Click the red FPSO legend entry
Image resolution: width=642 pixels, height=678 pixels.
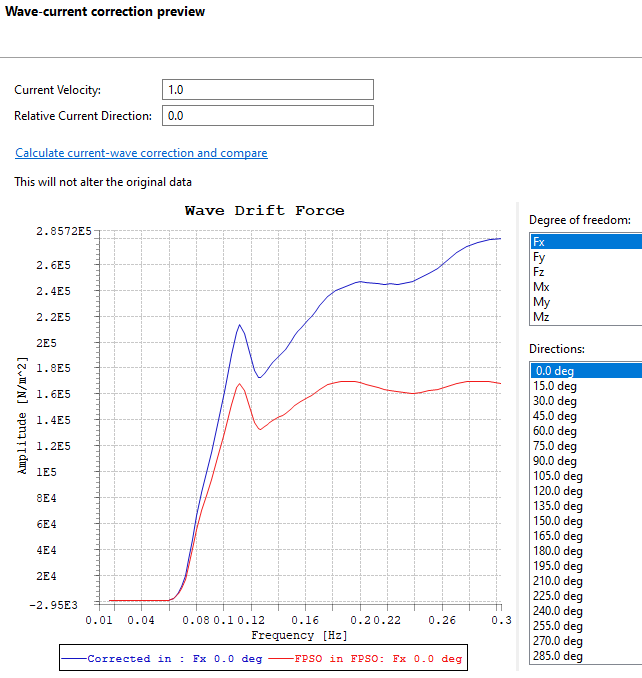(372, 659)
